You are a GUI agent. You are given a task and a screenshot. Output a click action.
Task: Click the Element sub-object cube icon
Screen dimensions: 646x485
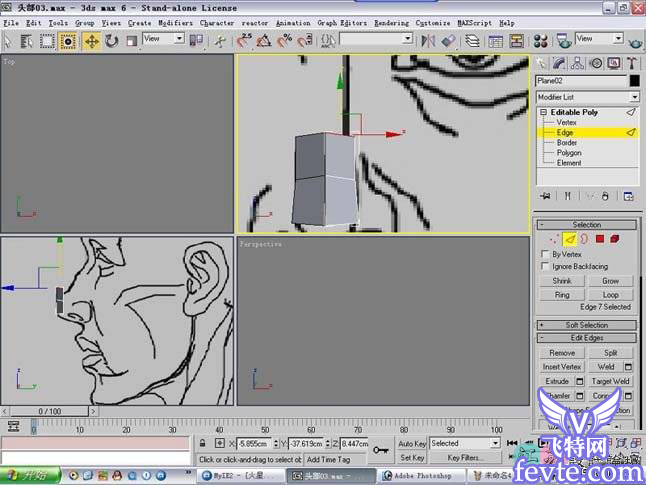[615, 239]
